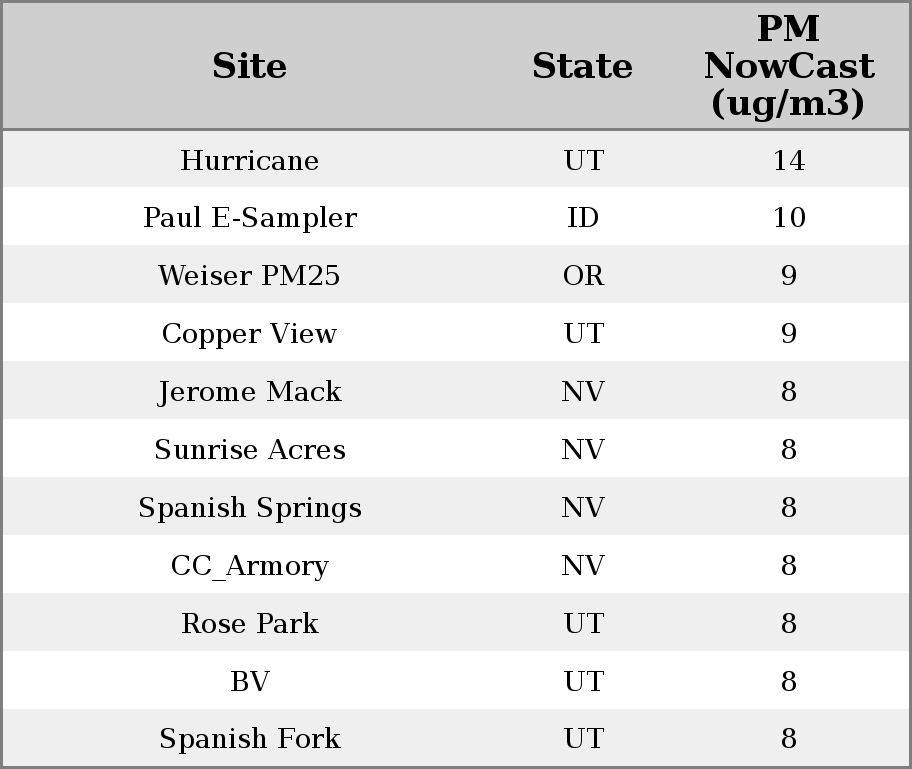Click the OR state cell
Image resolution: width=912 pixels, height=769 pixels.
pos(583,276)
